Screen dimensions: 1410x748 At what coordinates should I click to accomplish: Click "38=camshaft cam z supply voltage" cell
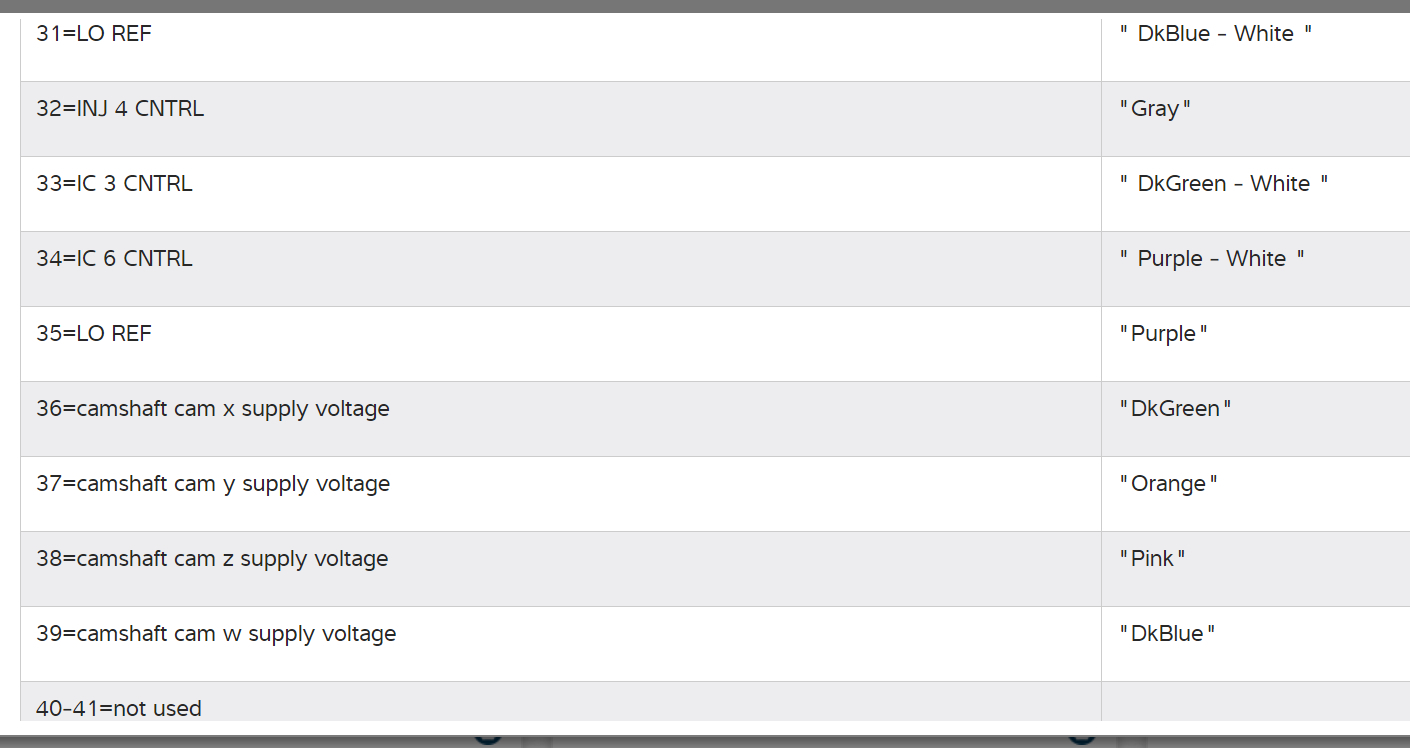tap(212, 559)
